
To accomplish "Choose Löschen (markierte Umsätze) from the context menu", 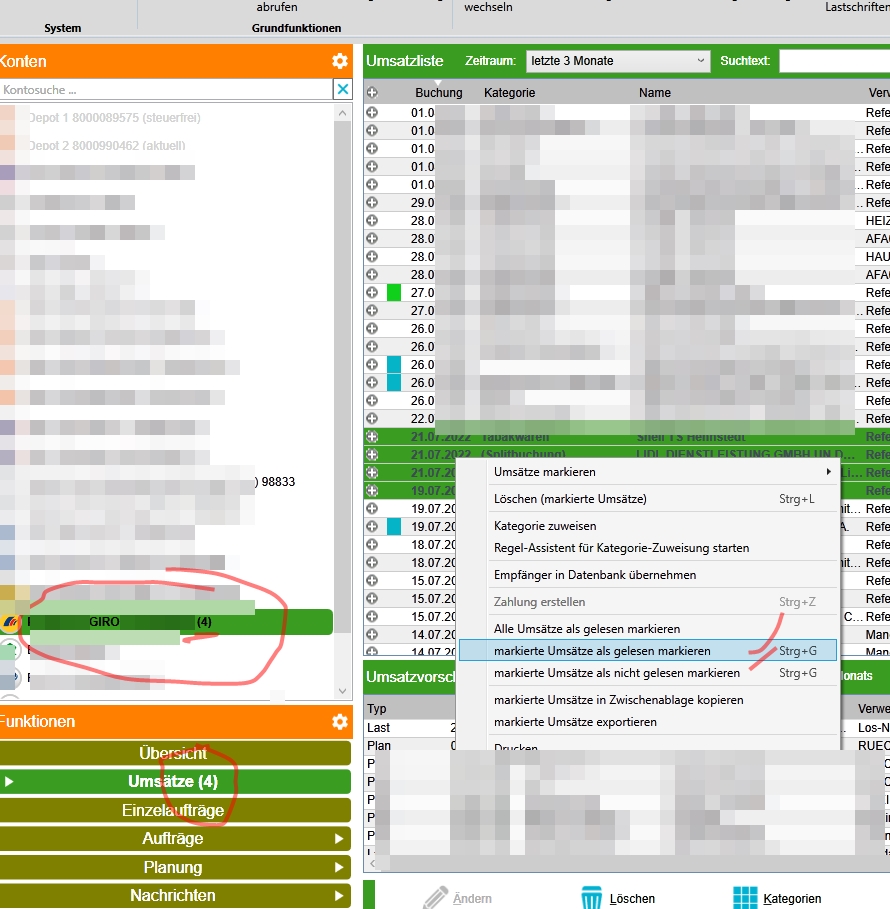I will coord(648,499).
